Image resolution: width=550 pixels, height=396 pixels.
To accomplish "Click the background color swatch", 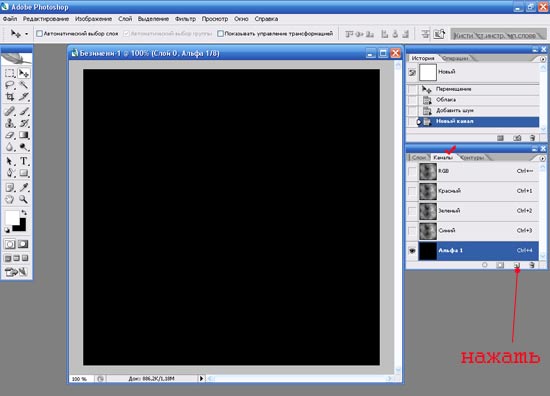I will pyautogui.click(x=22, y=227).
